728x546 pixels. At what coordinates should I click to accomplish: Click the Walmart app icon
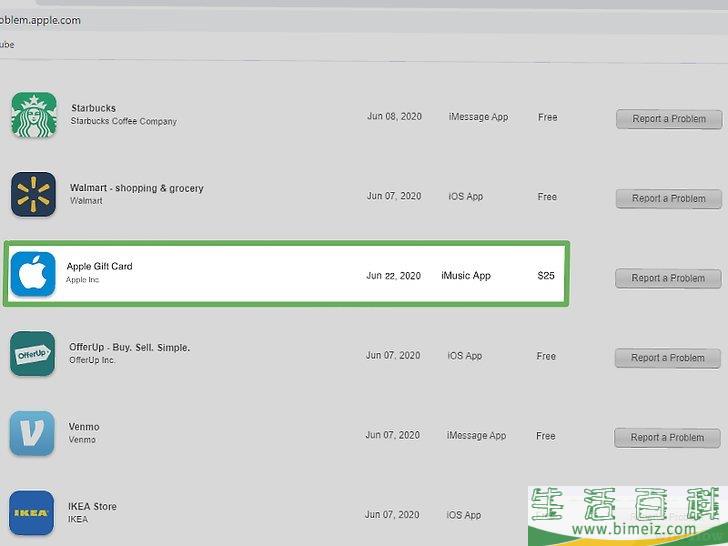(33, 195)
